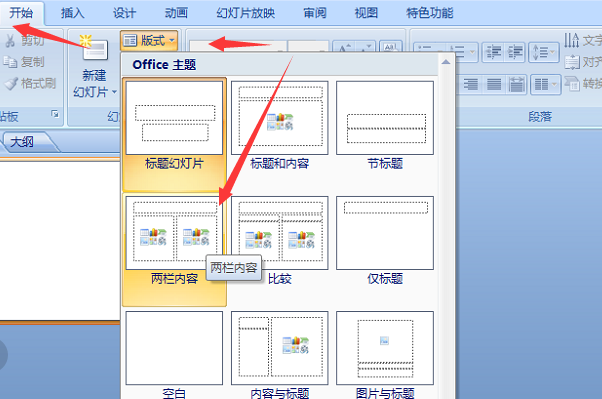Open the 幻灯片放映 ribbon tab
The width and height of the screenshot is (602, 399).
246,13
